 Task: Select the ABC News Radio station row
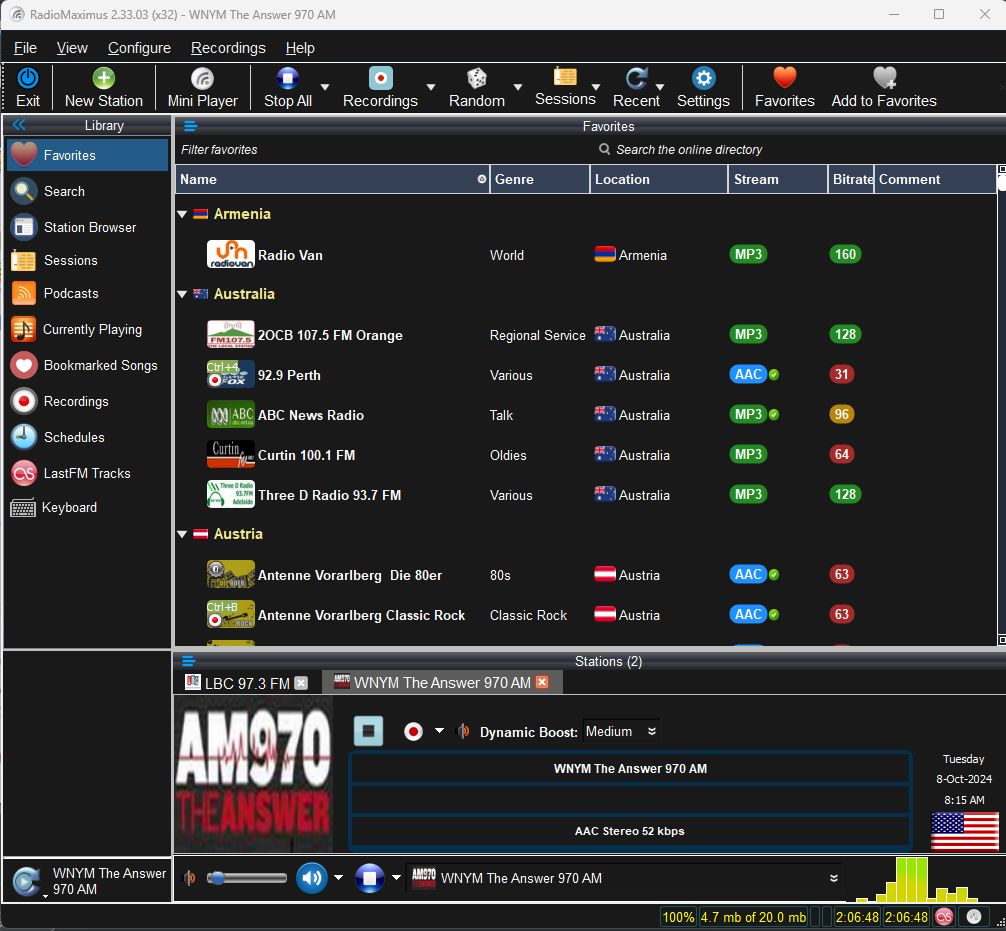click(586, 415)
